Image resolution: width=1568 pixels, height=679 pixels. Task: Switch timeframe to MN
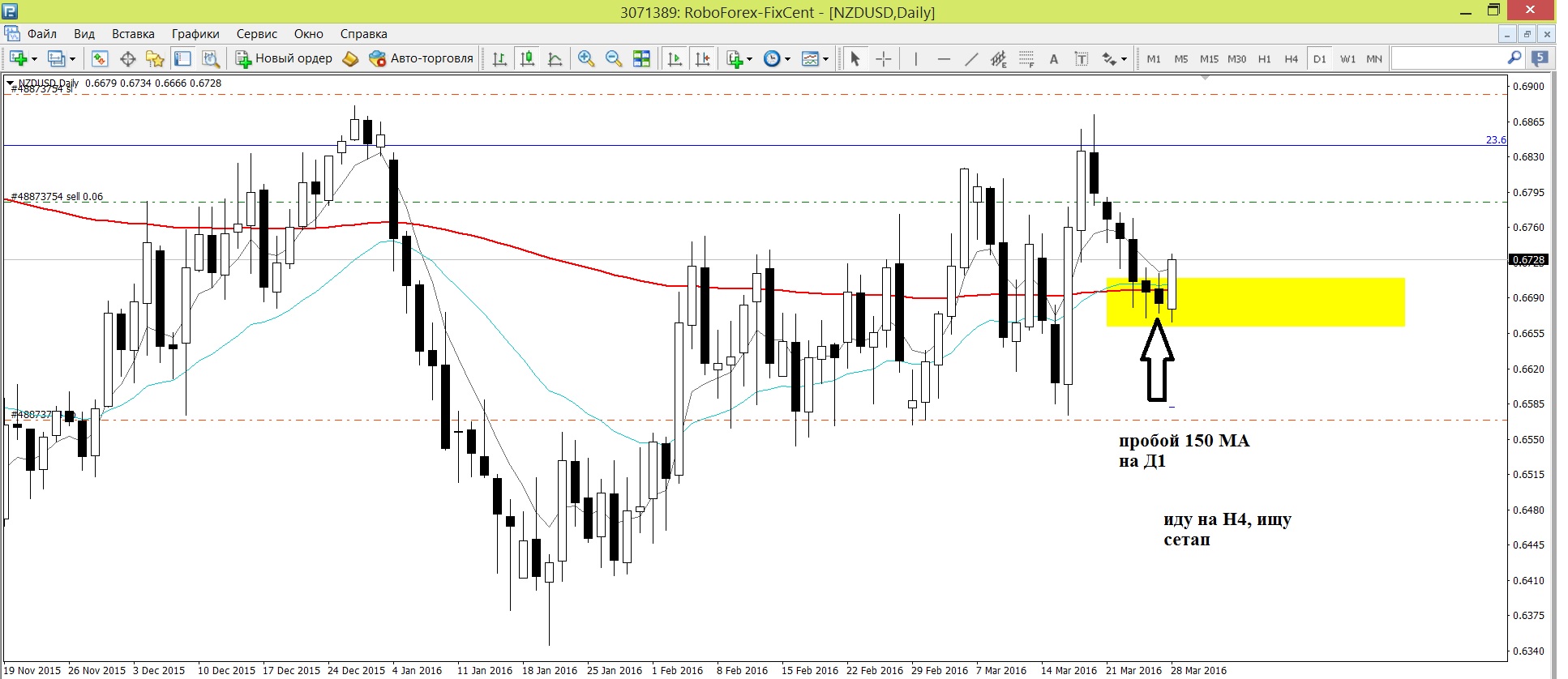point(1374,58)
